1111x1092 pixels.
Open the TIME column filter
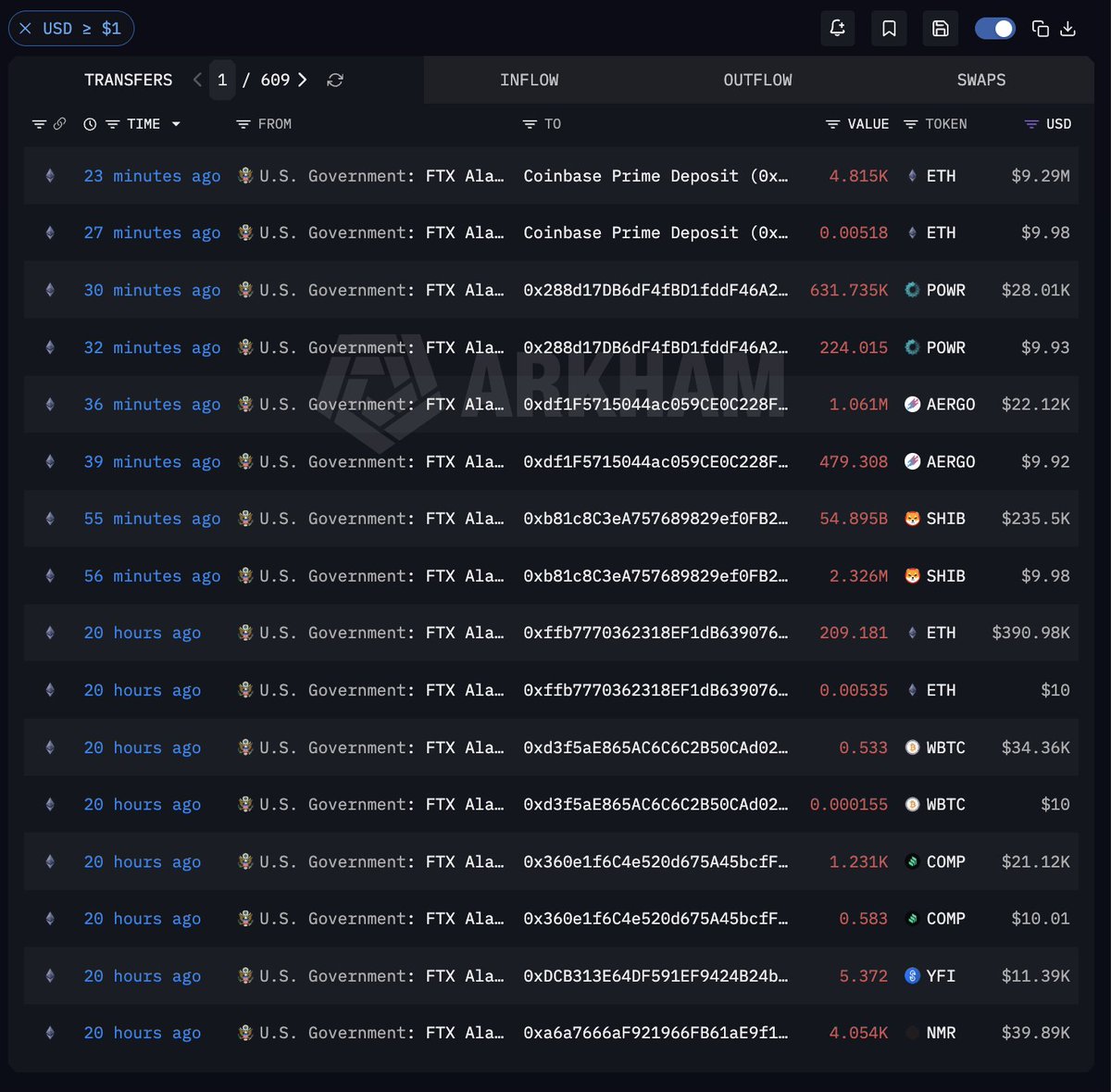point(112,124)
